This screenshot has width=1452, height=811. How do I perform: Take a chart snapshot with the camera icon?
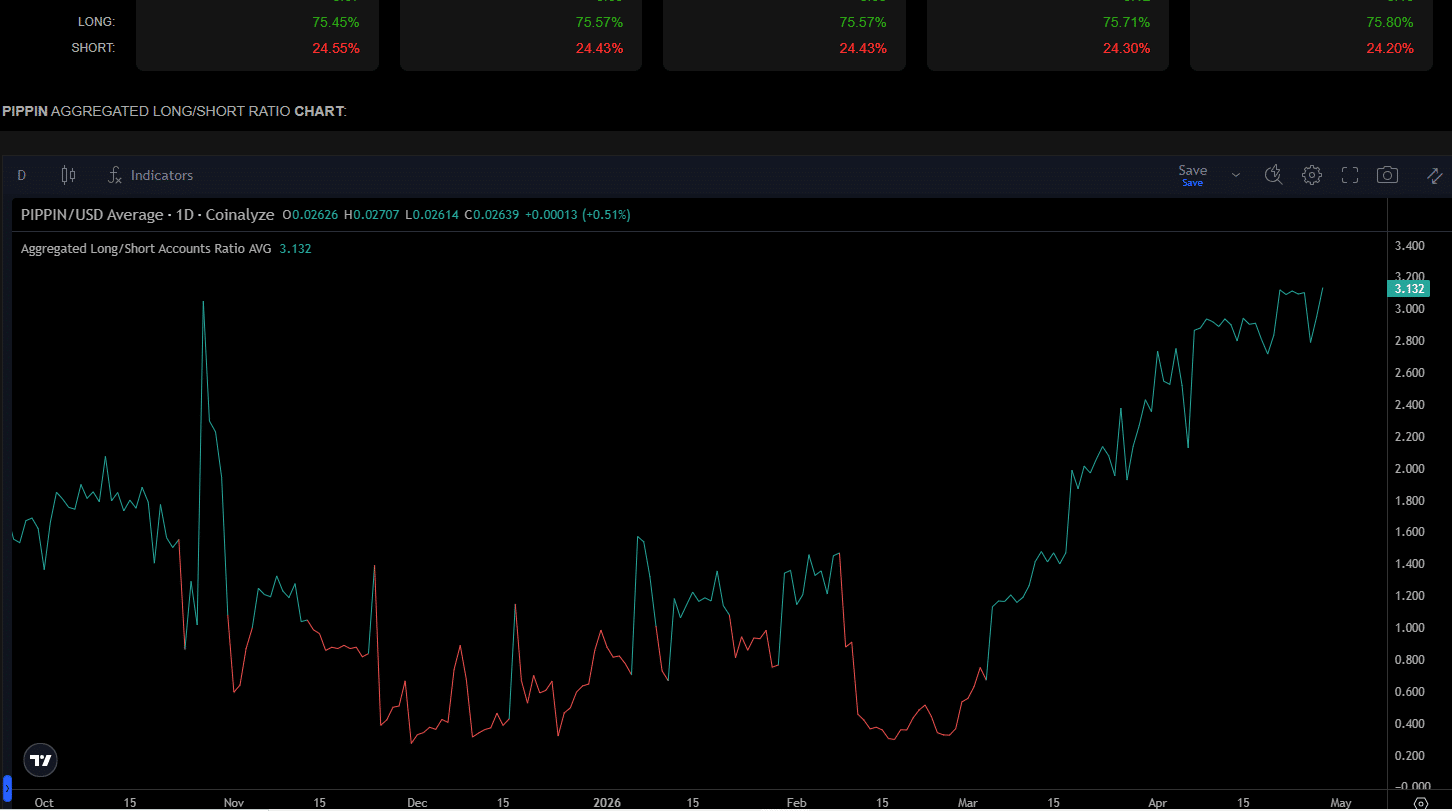pyautogui.click(x=1387, y=175)
